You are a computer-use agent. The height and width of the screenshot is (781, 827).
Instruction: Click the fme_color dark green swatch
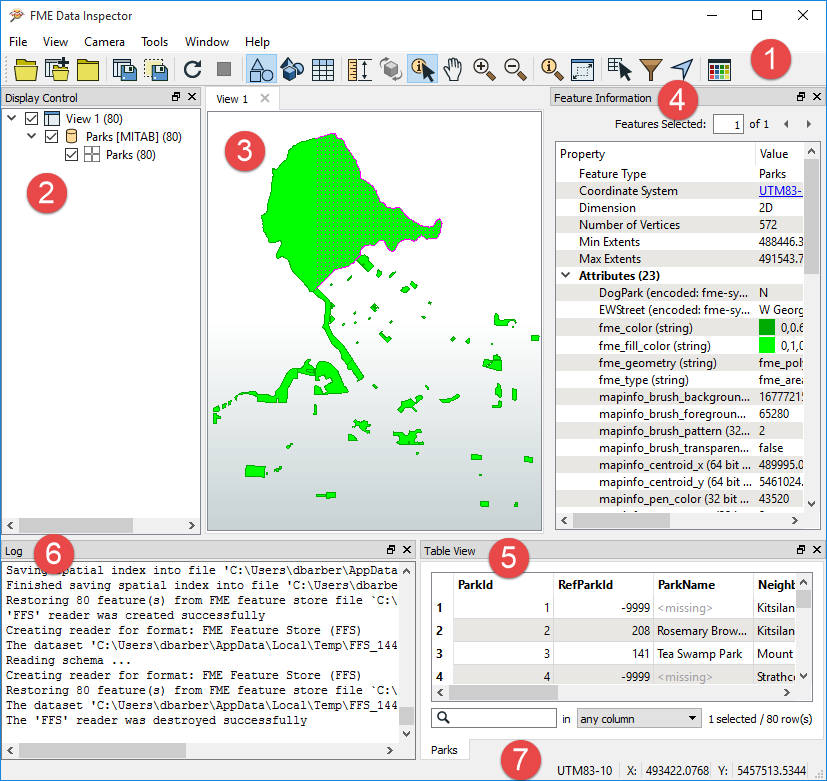click(766, 327)
